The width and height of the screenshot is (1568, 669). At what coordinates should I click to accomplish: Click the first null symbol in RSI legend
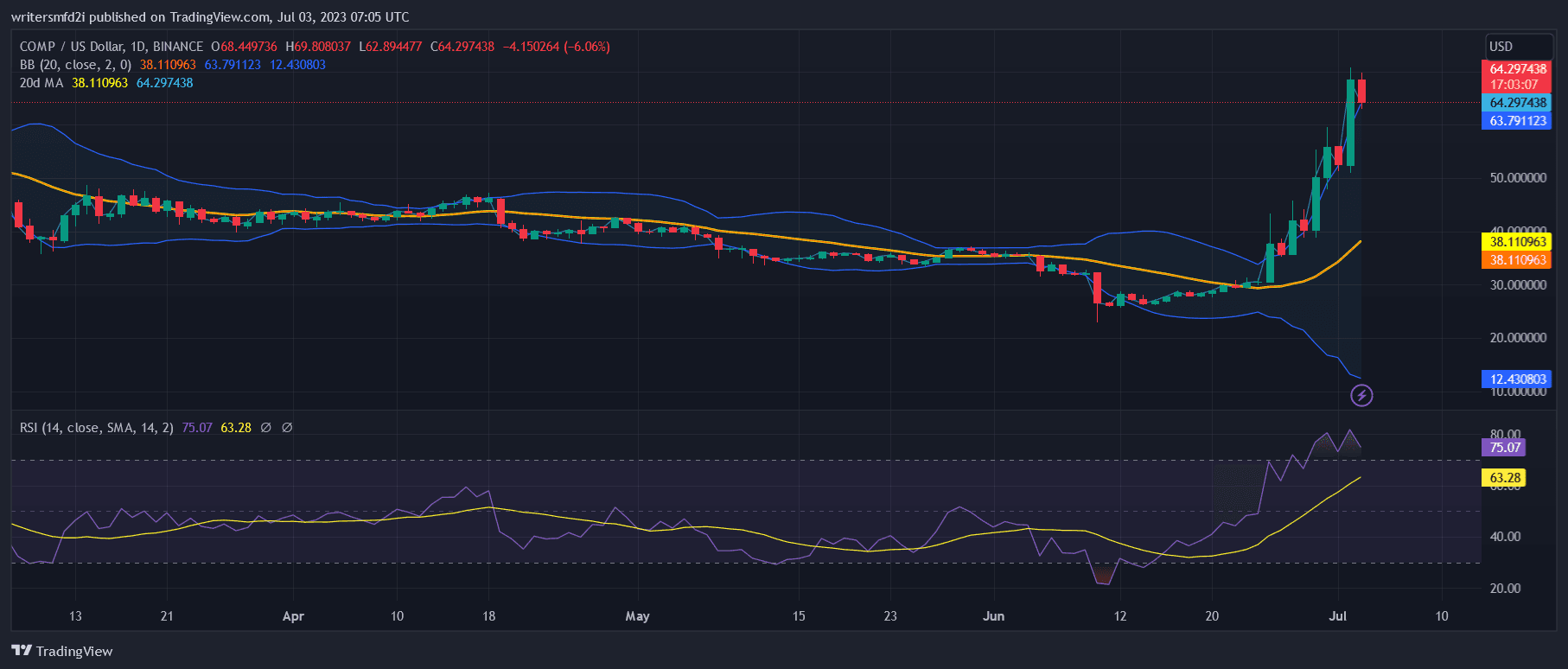tap(266, 428)
